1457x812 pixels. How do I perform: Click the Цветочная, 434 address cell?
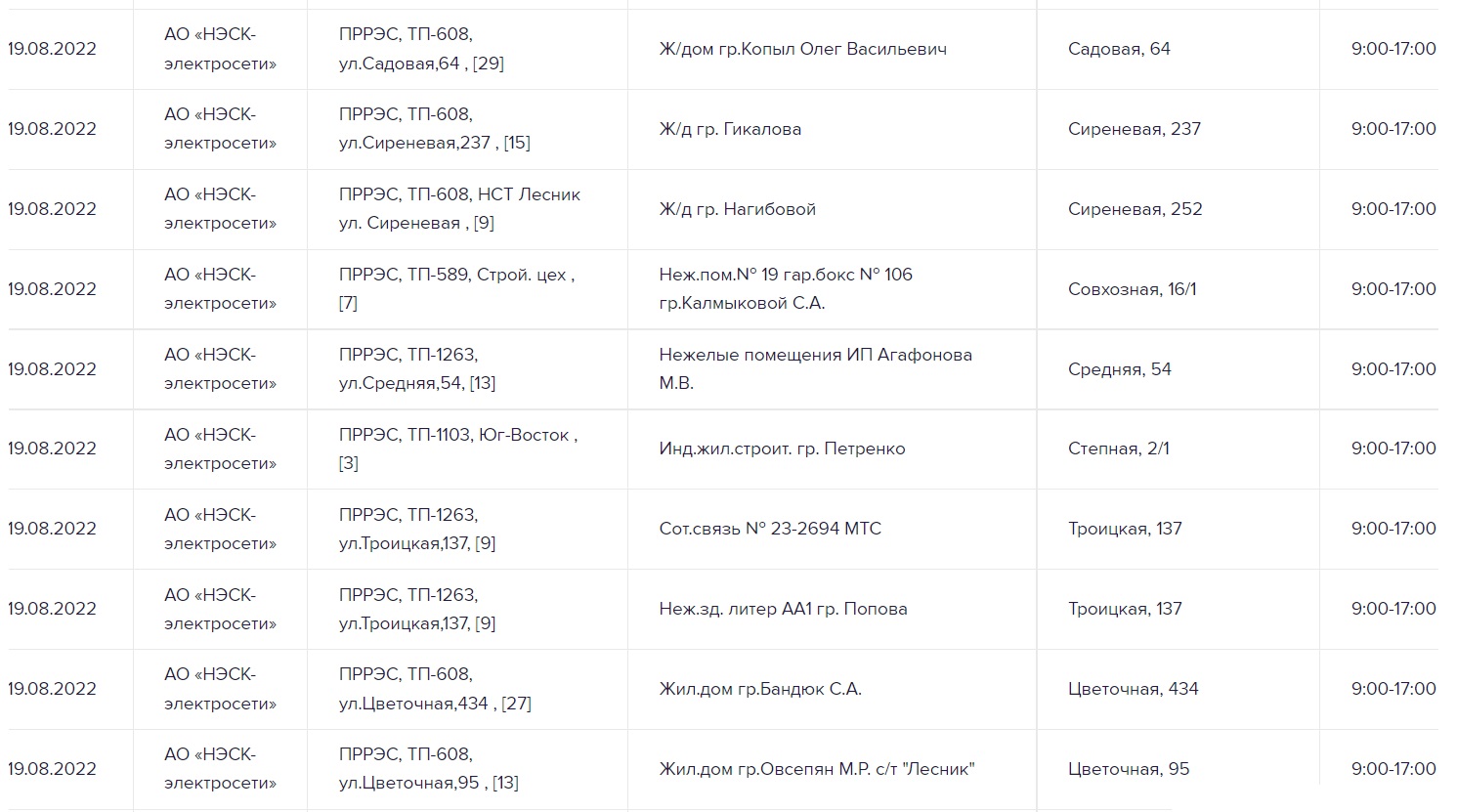click(x=1133, y=689)
